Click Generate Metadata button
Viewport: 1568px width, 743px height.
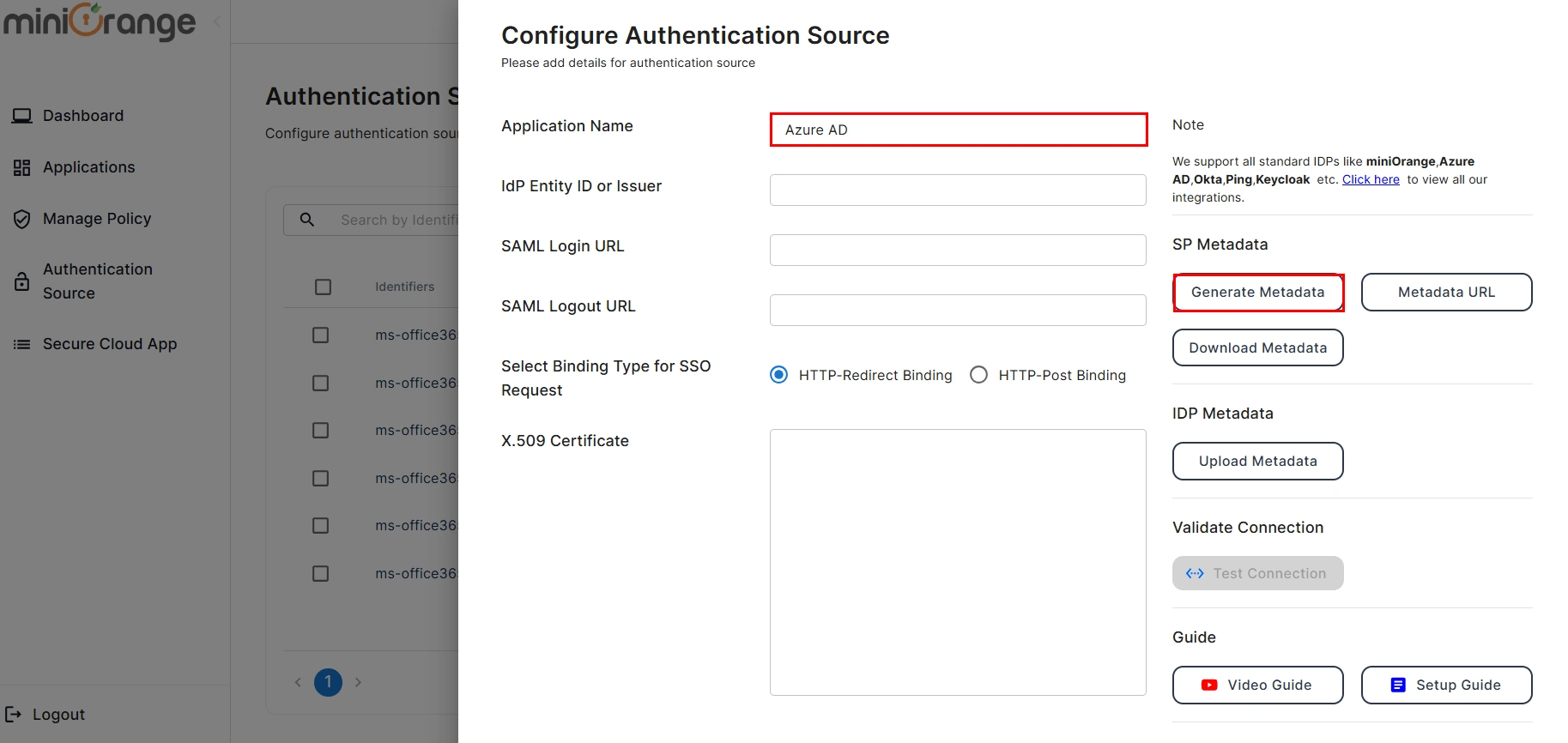point(1258,293)
